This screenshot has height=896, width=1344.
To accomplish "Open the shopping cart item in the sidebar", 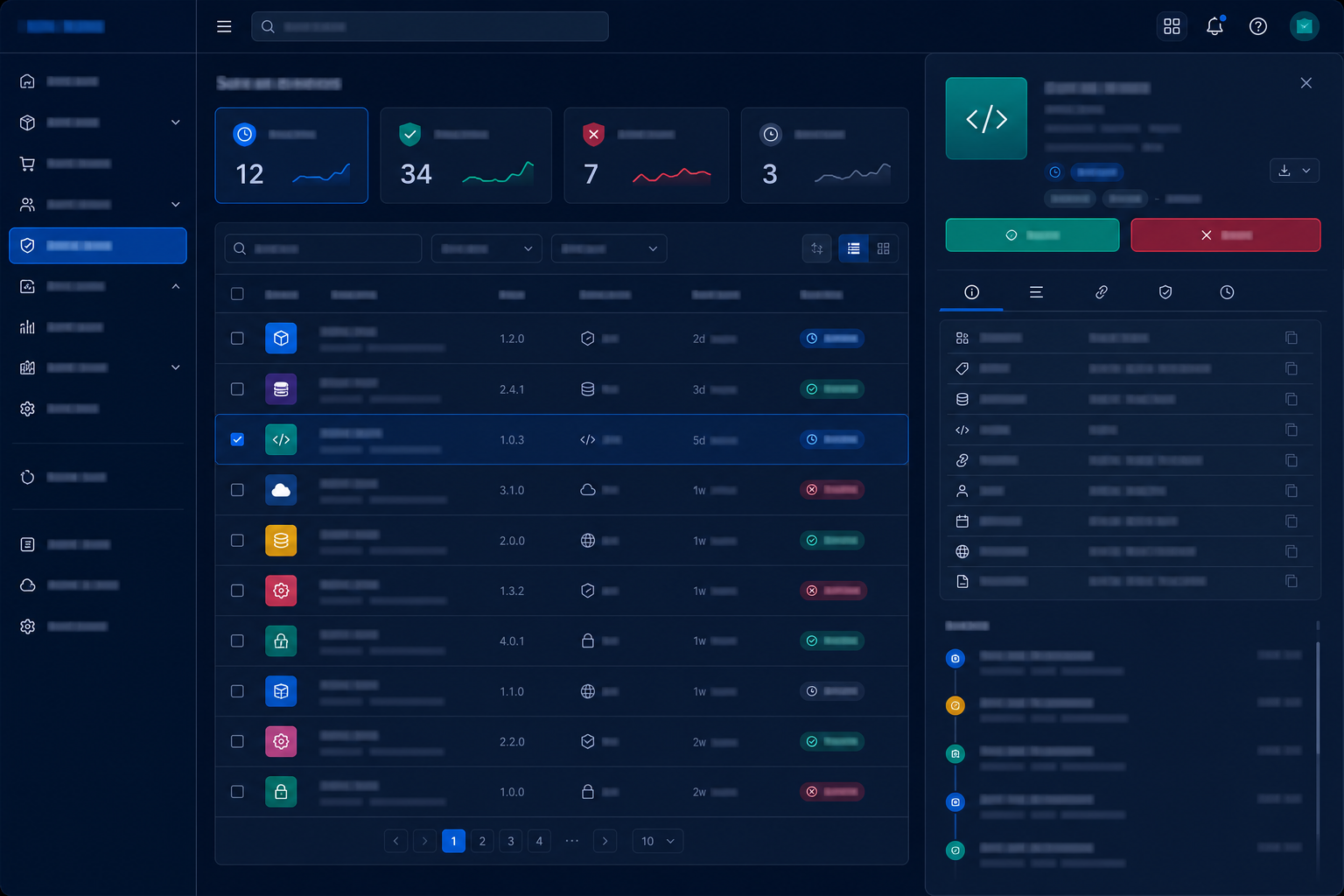I will (x=27, y=164).
